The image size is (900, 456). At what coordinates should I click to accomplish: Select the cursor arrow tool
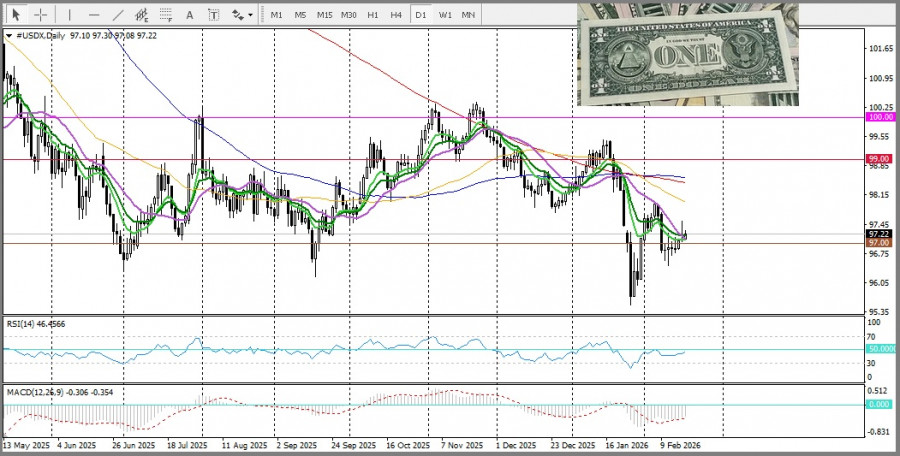coord(16,15)
